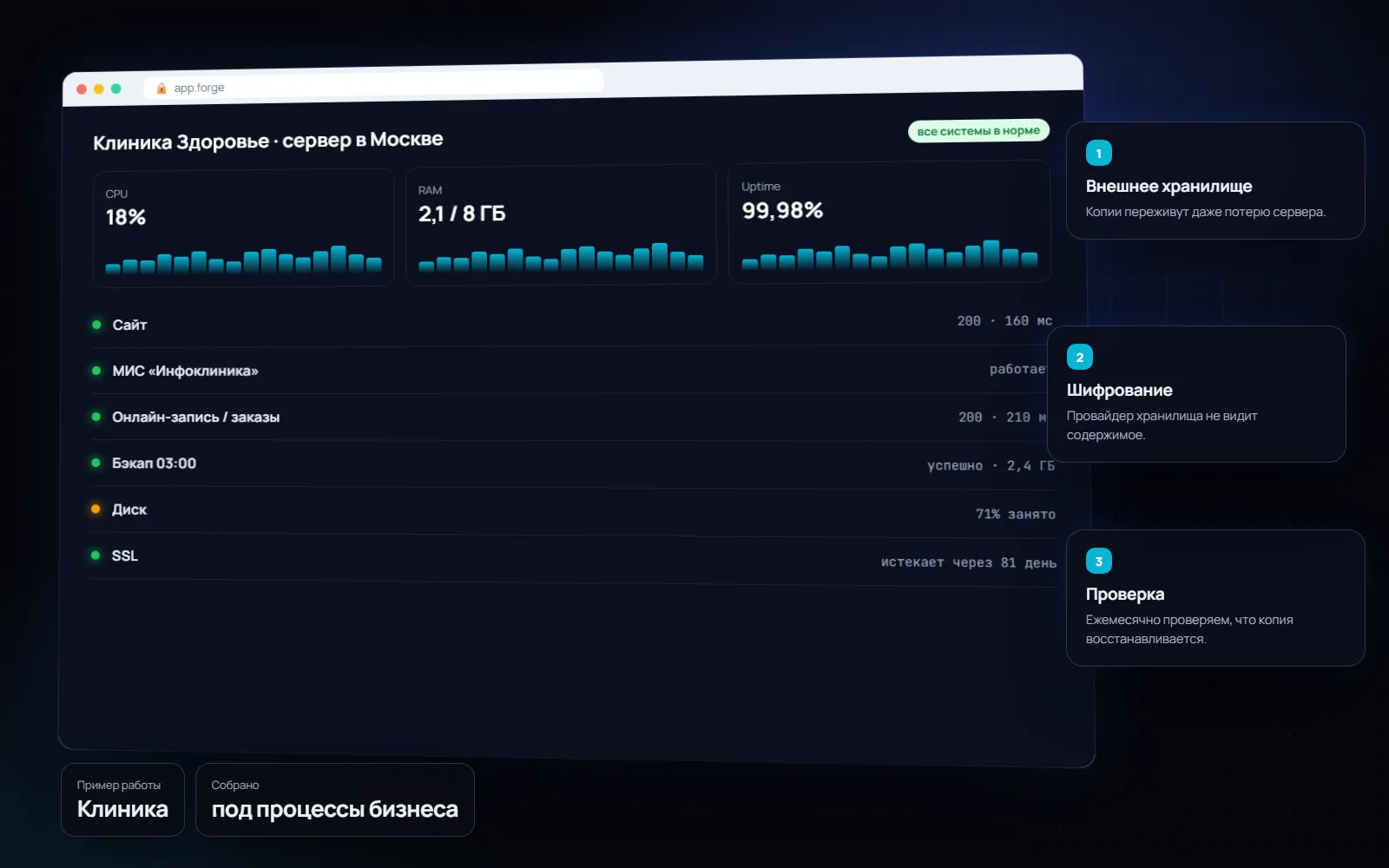
Task: Click the 'все системы в норме' status badge
Action: 978,131
